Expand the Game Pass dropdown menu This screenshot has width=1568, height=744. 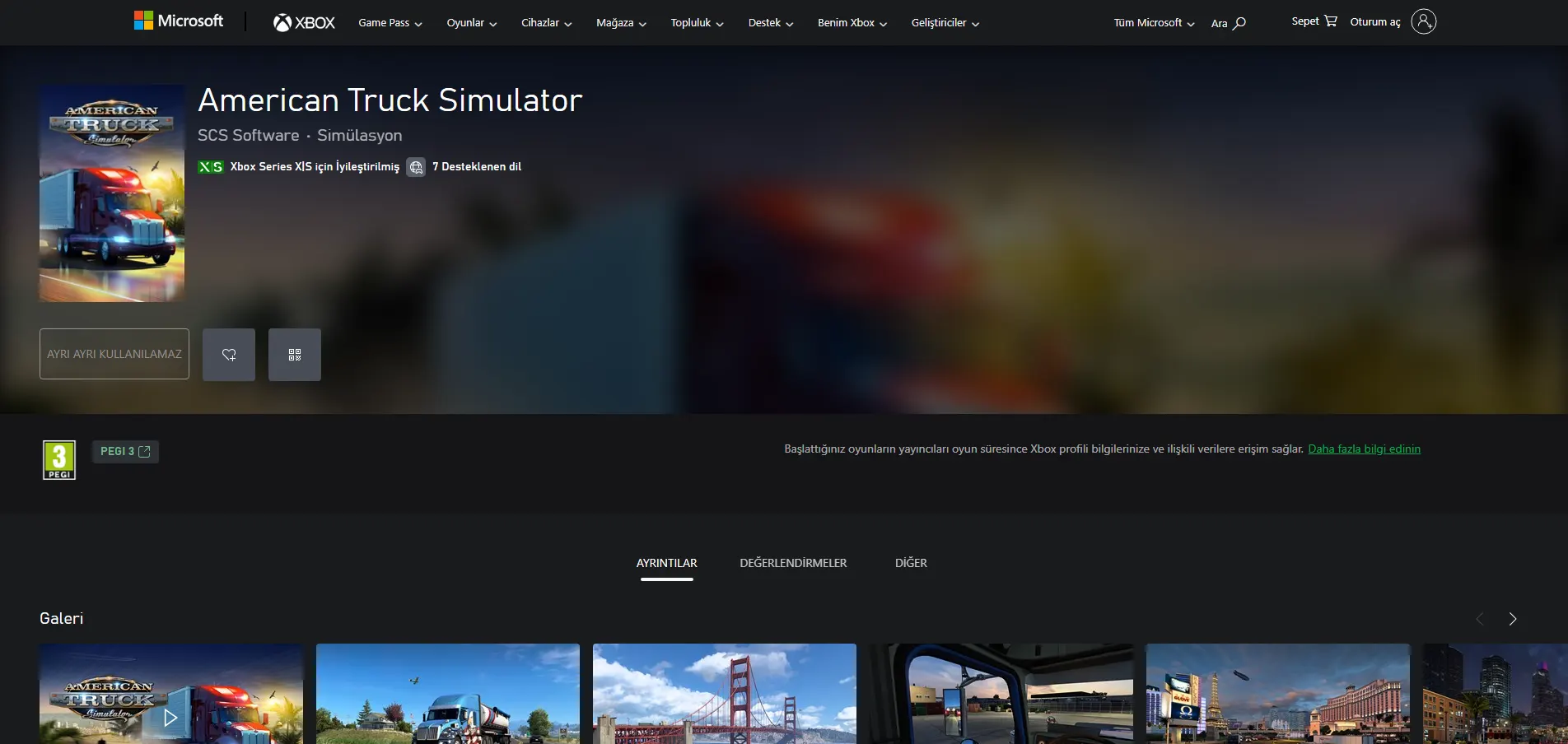pyautogui.click(x=390, y=23)
